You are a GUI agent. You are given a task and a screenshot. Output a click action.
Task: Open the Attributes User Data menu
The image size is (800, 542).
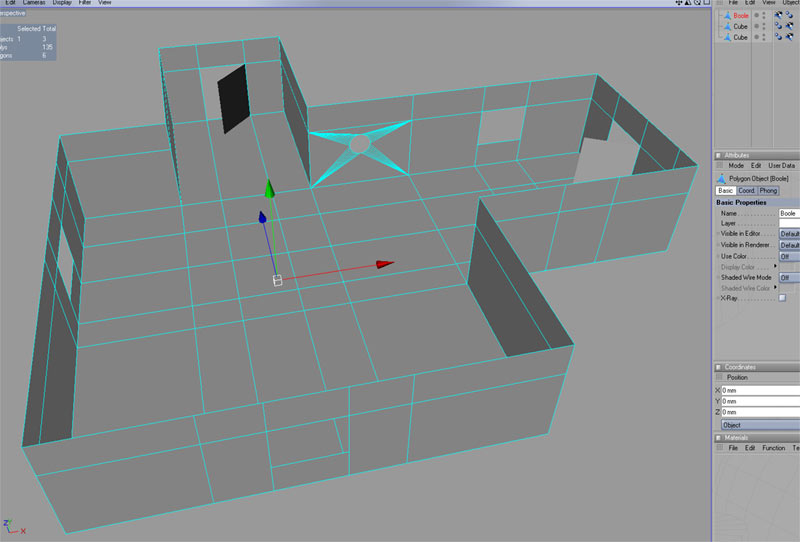click(x=782, y=166)
